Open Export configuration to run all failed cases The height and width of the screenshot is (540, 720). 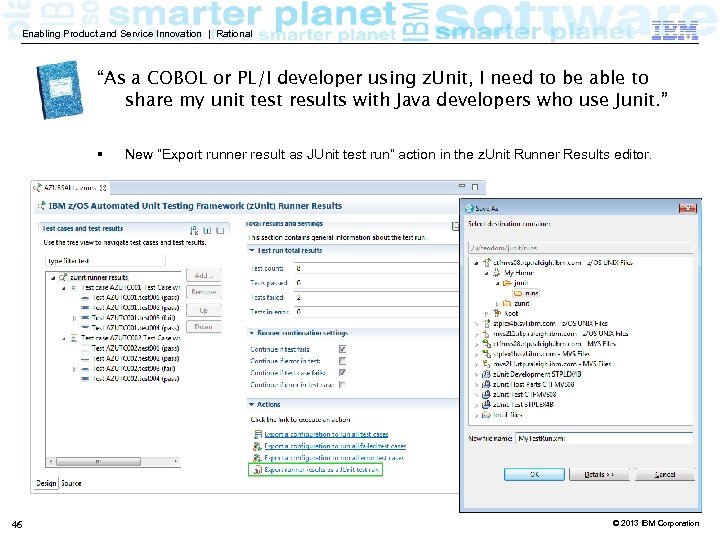335,446
